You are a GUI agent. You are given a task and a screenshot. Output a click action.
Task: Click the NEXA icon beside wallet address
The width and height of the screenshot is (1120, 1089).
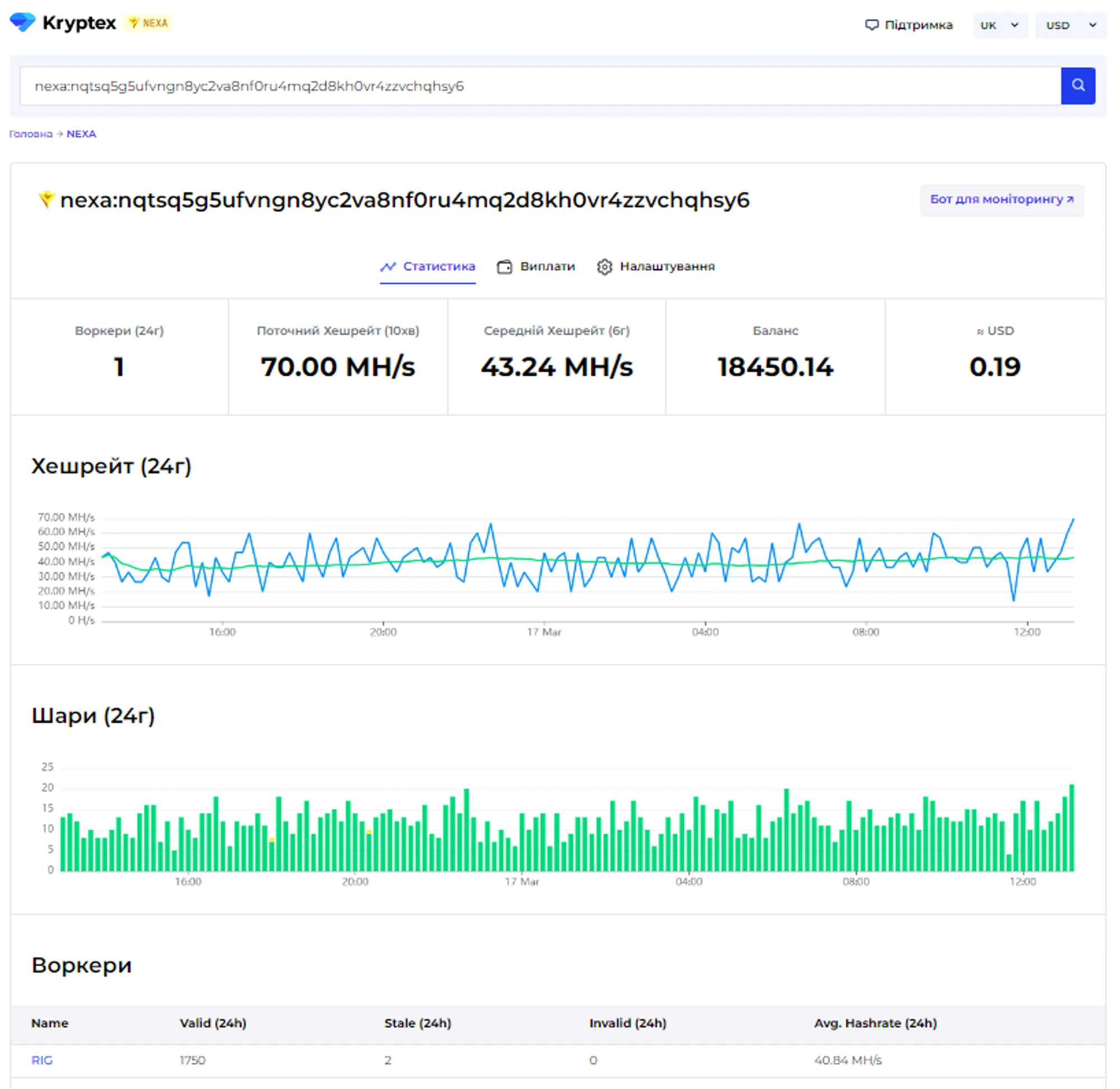(46, 199)
